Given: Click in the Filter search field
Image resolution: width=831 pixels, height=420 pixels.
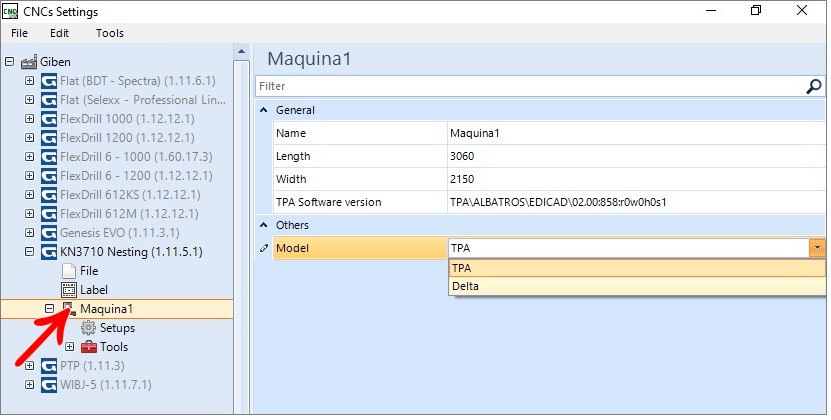Looking at the screenshot, I should click(x=530, y=86).
